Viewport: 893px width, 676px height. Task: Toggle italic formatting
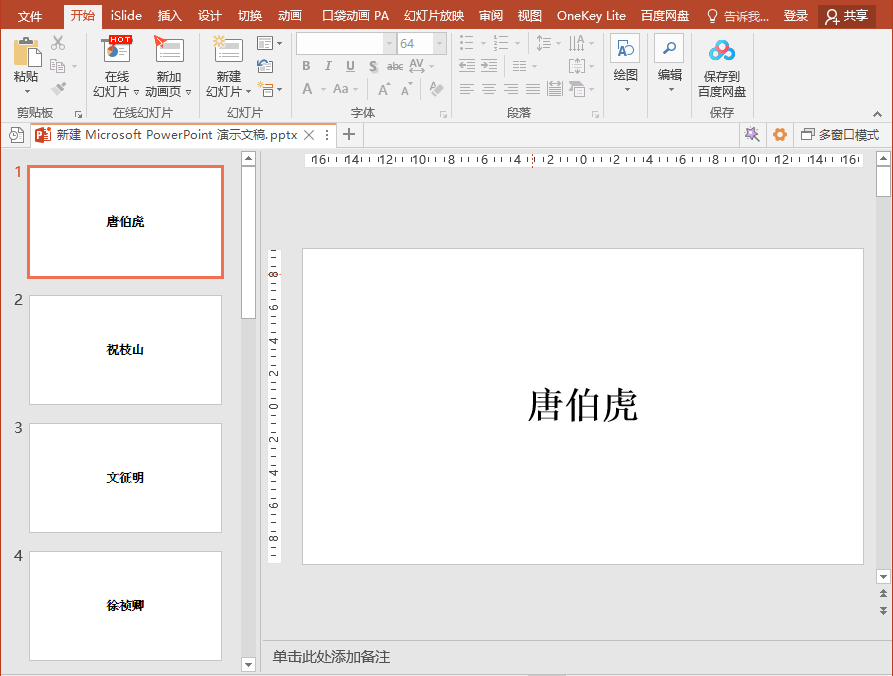(329, 66)
